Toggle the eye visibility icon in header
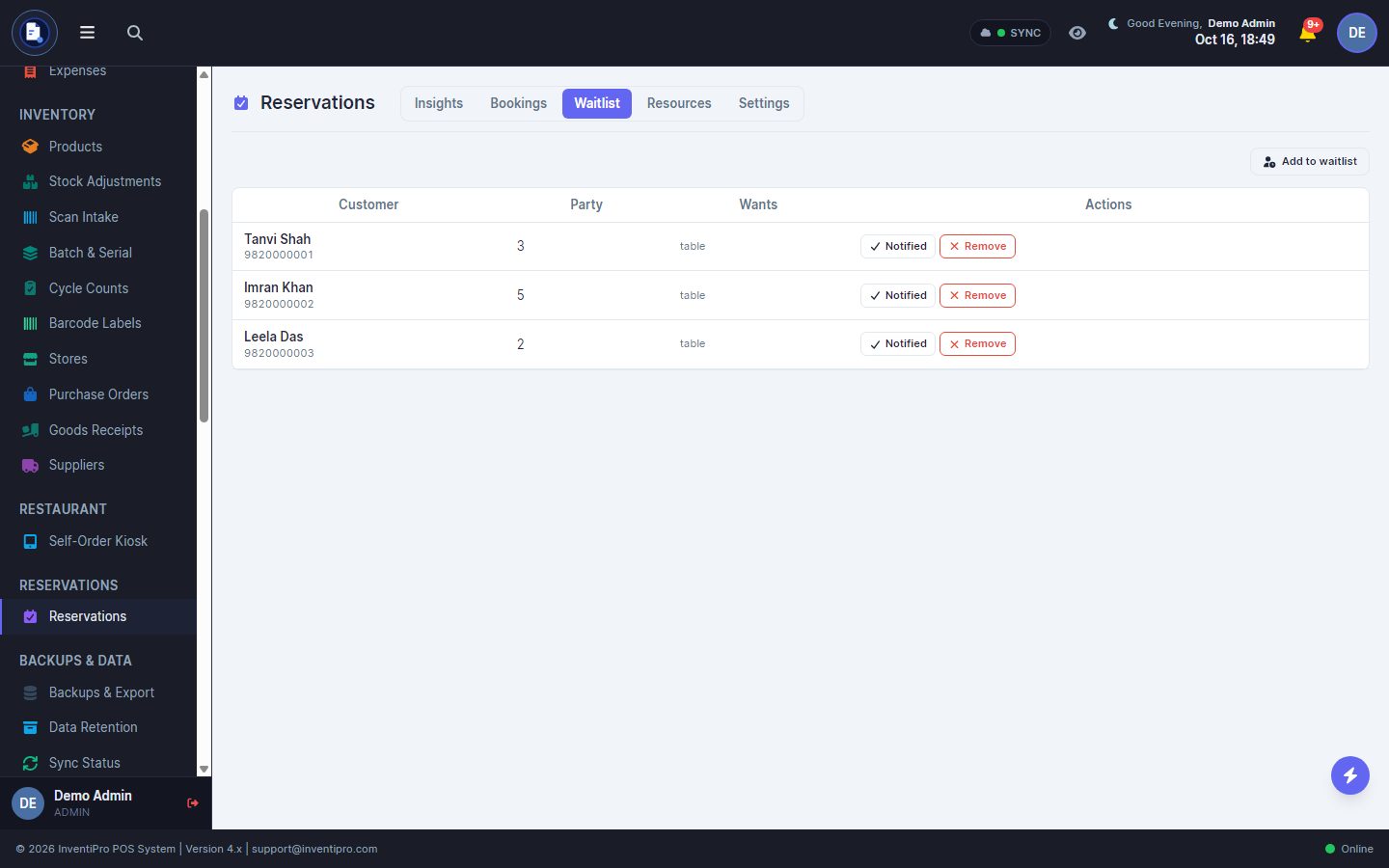This screenshot has width=1389, height=868. pos(1077,33)
